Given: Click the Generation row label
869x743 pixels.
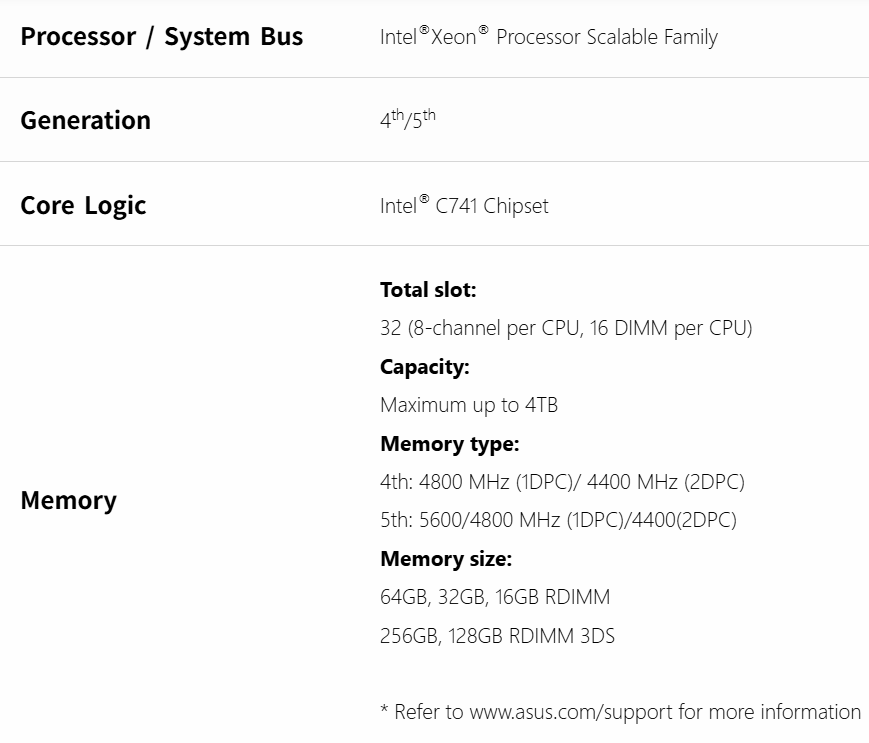Looking at the screenshot, I should click(x=85, y=121).
